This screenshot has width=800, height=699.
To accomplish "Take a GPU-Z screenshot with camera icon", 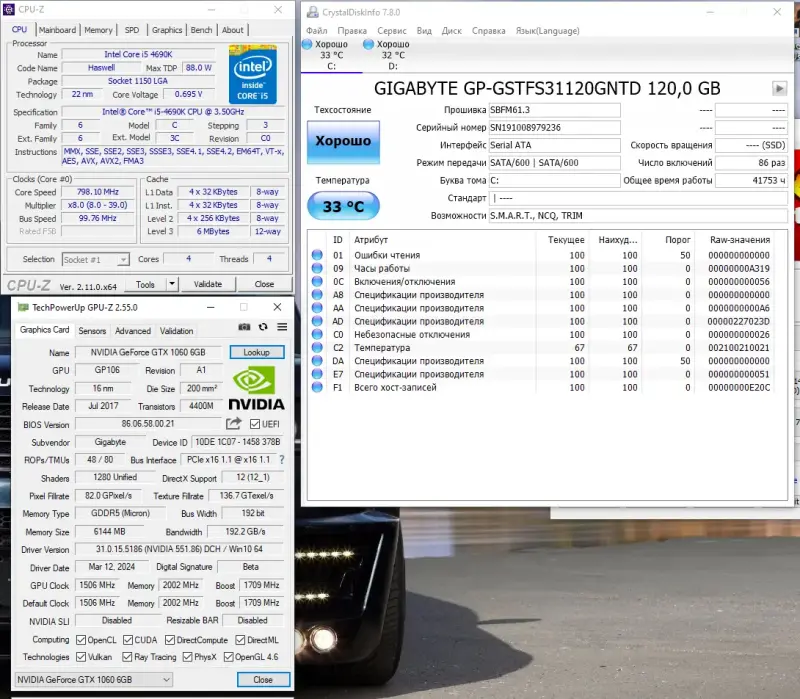I will 244,327.
